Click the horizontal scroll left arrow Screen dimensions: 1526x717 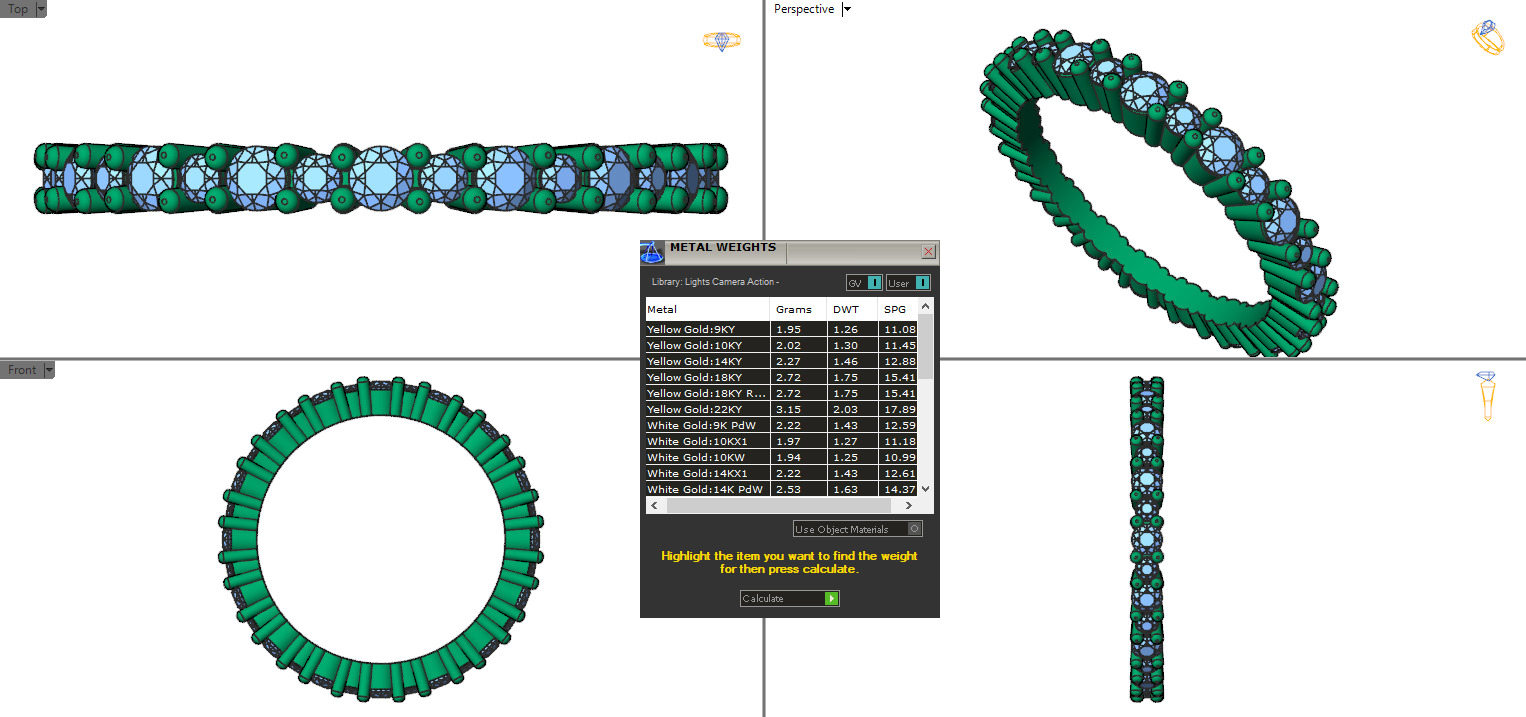pos(653,506)
